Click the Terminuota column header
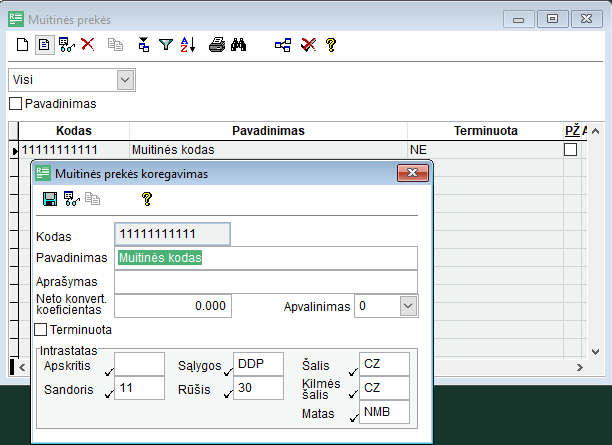Screen dimensions: 612x445 tap(486, 131)
